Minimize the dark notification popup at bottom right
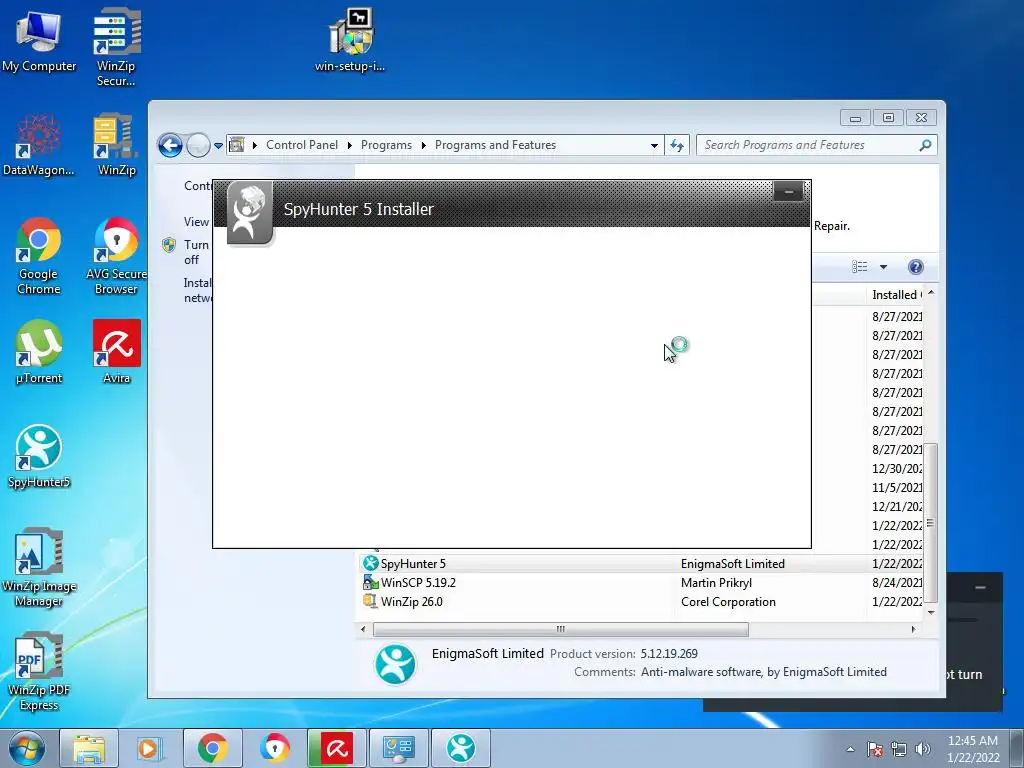 [980, 587]
